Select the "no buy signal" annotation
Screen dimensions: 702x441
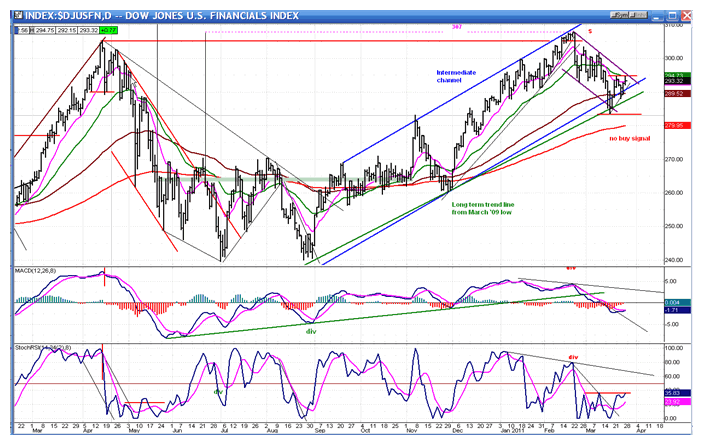[x=635, y=138]
